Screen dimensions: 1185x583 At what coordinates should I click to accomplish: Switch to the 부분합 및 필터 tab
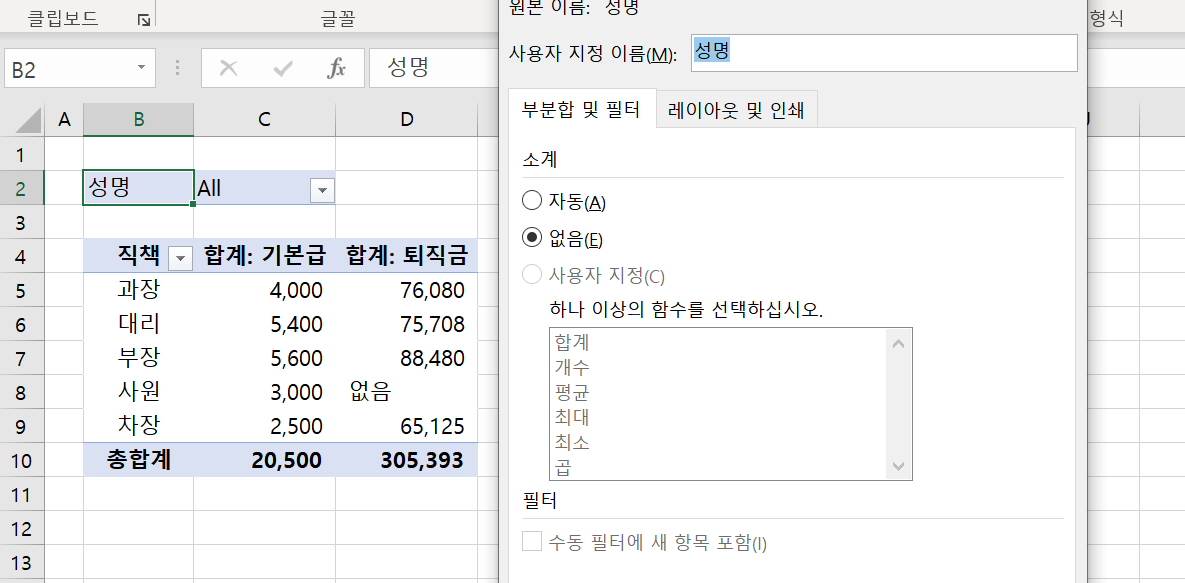581,110
